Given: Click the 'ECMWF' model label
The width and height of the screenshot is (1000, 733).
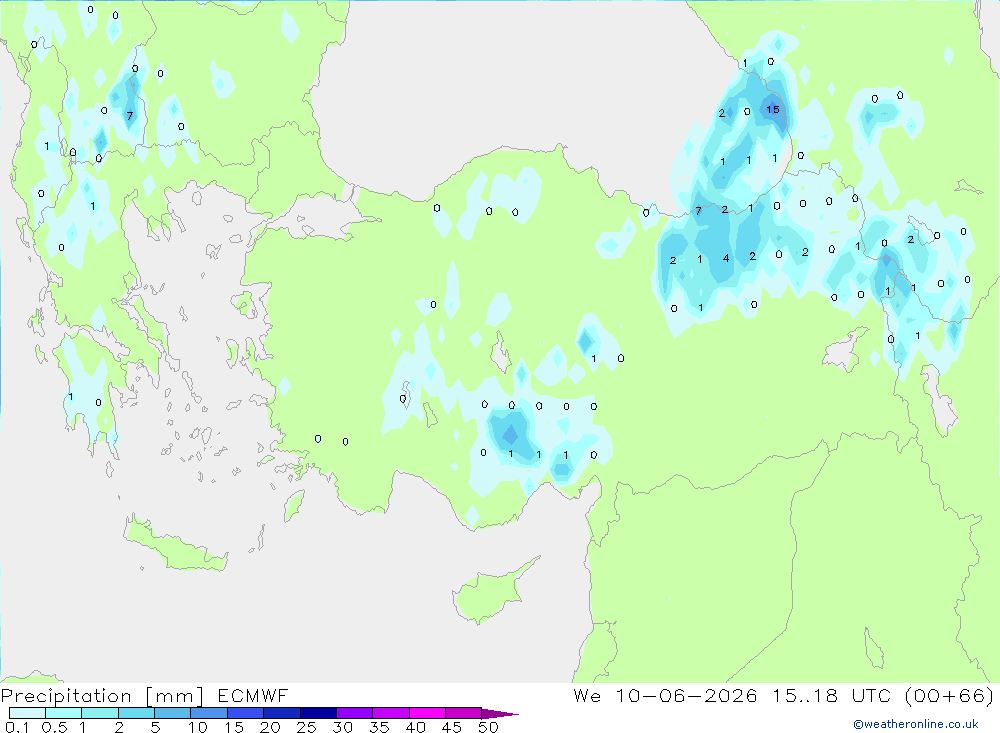Looking at the screenshot, I should [253, 695].
